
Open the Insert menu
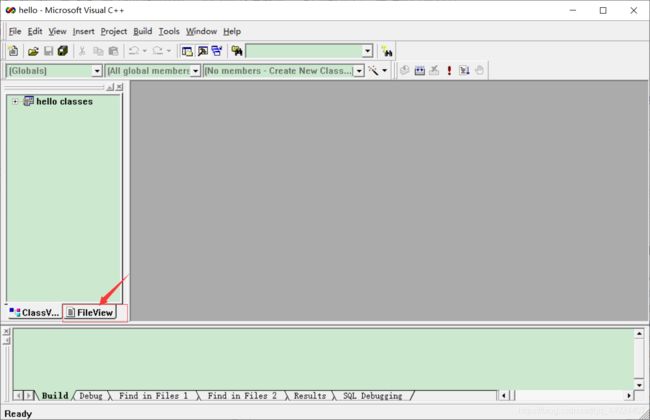pos(83,32)
